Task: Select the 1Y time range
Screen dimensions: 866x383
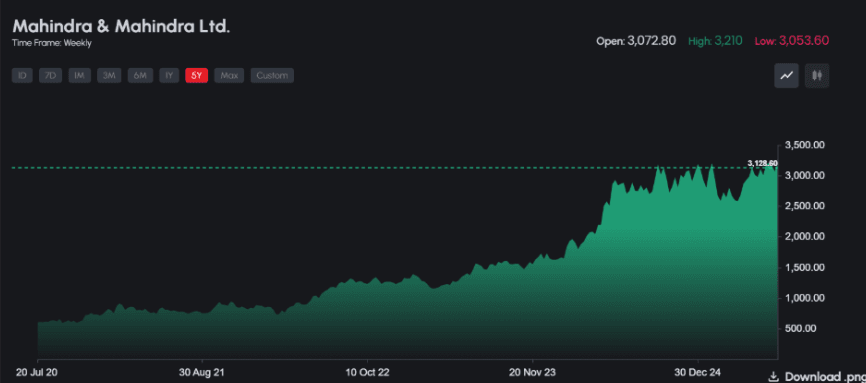Action: (x=169, y=76)
